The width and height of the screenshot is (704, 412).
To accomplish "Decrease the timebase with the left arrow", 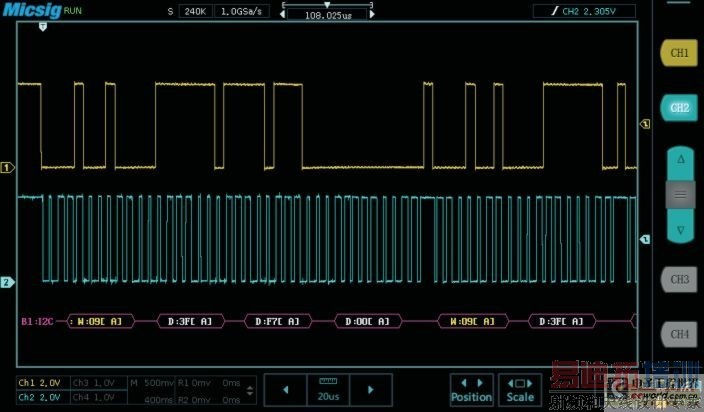I will coord(286,390).
